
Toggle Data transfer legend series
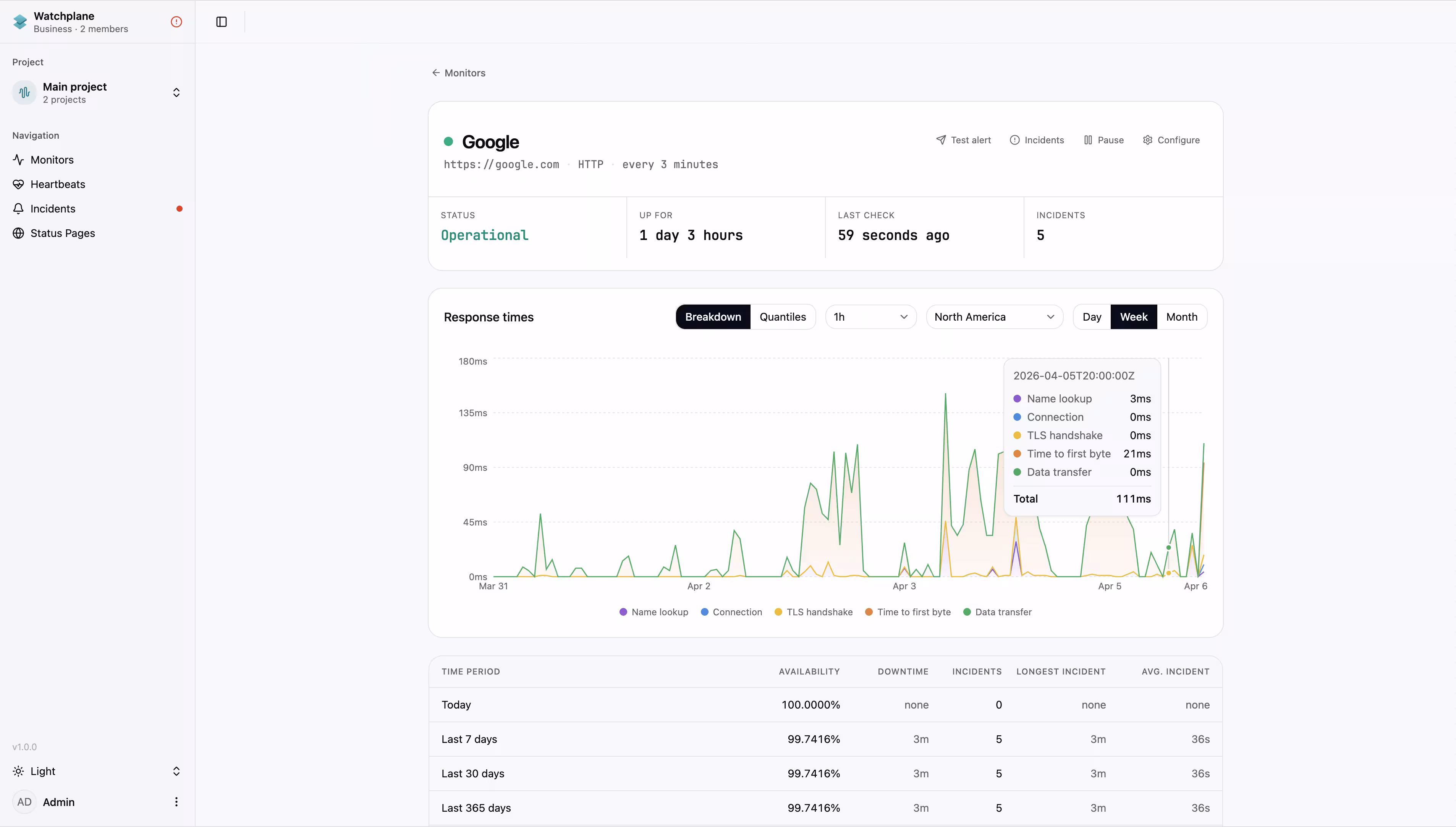click(x=997, y=612)
